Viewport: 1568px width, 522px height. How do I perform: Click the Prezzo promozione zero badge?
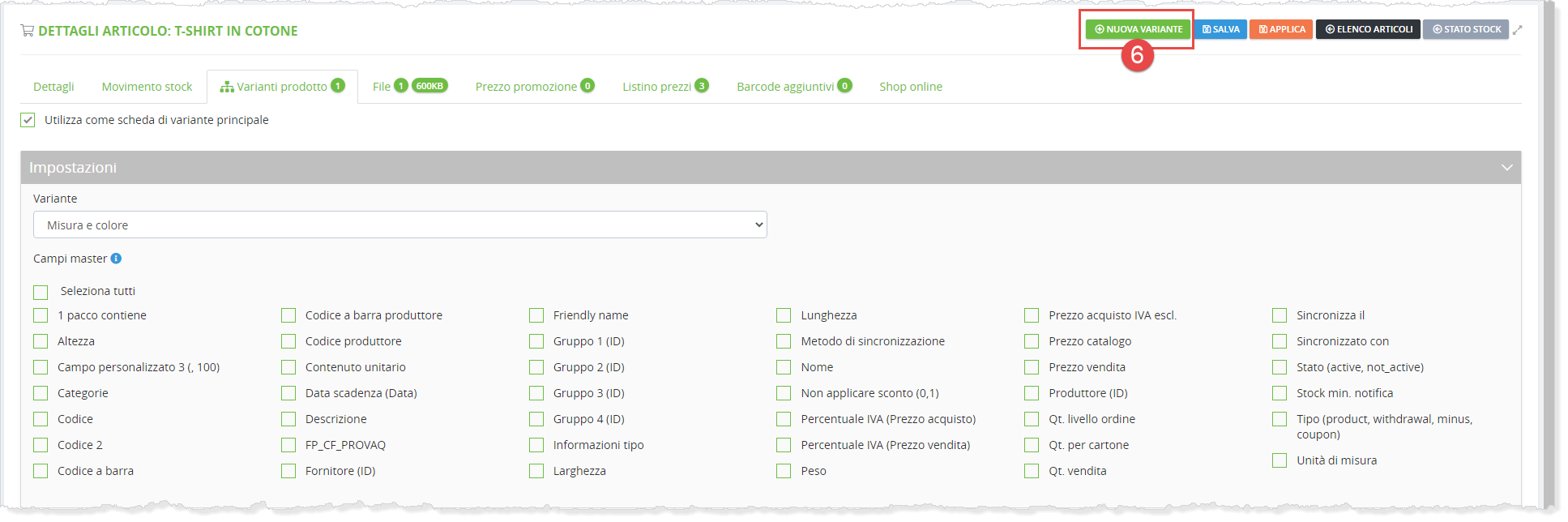pos(587,86)
